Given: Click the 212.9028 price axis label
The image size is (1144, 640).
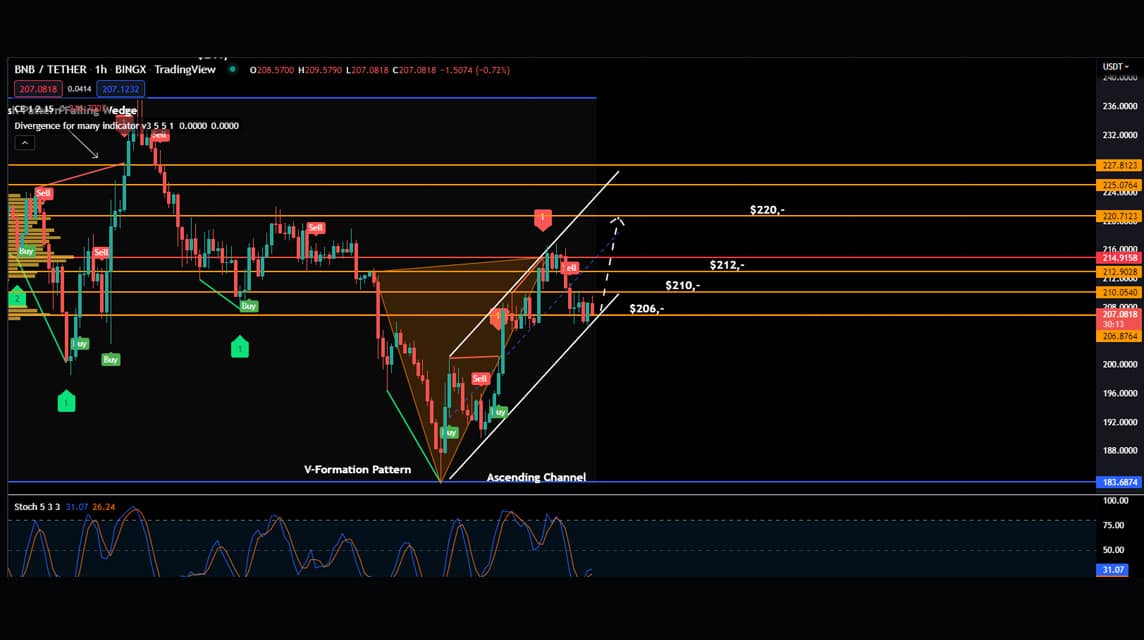Looking at the screenshot, I should 1119,272.
